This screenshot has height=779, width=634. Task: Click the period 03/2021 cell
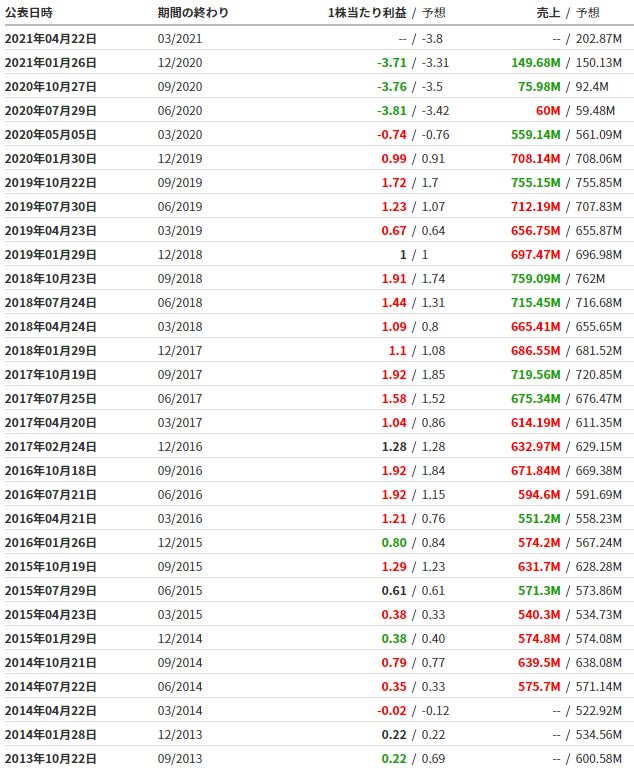coord(180,39)
